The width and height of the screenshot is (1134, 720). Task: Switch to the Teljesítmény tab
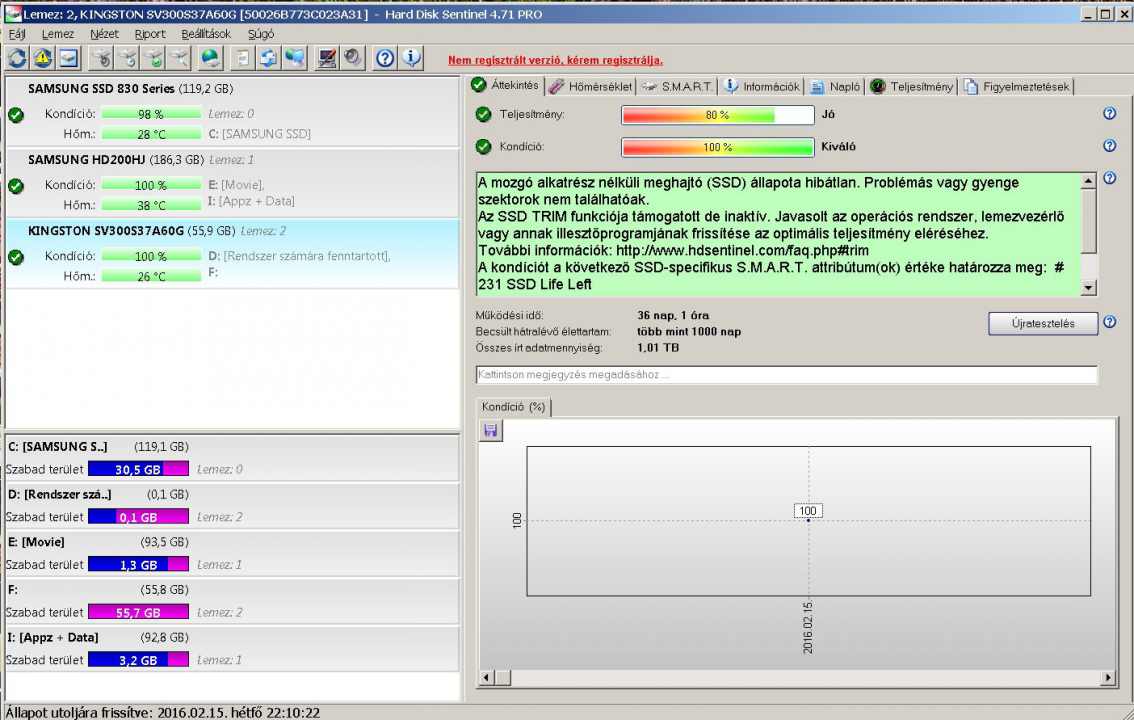click(x=911, y=87)
